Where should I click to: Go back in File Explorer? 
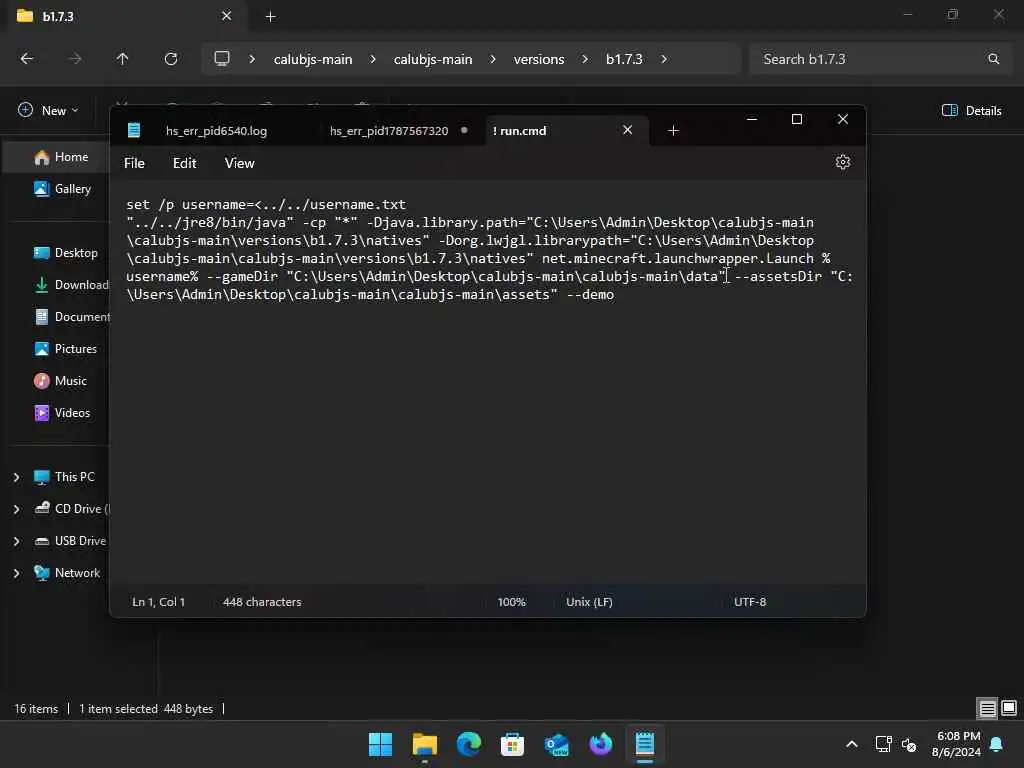point(27,59)
